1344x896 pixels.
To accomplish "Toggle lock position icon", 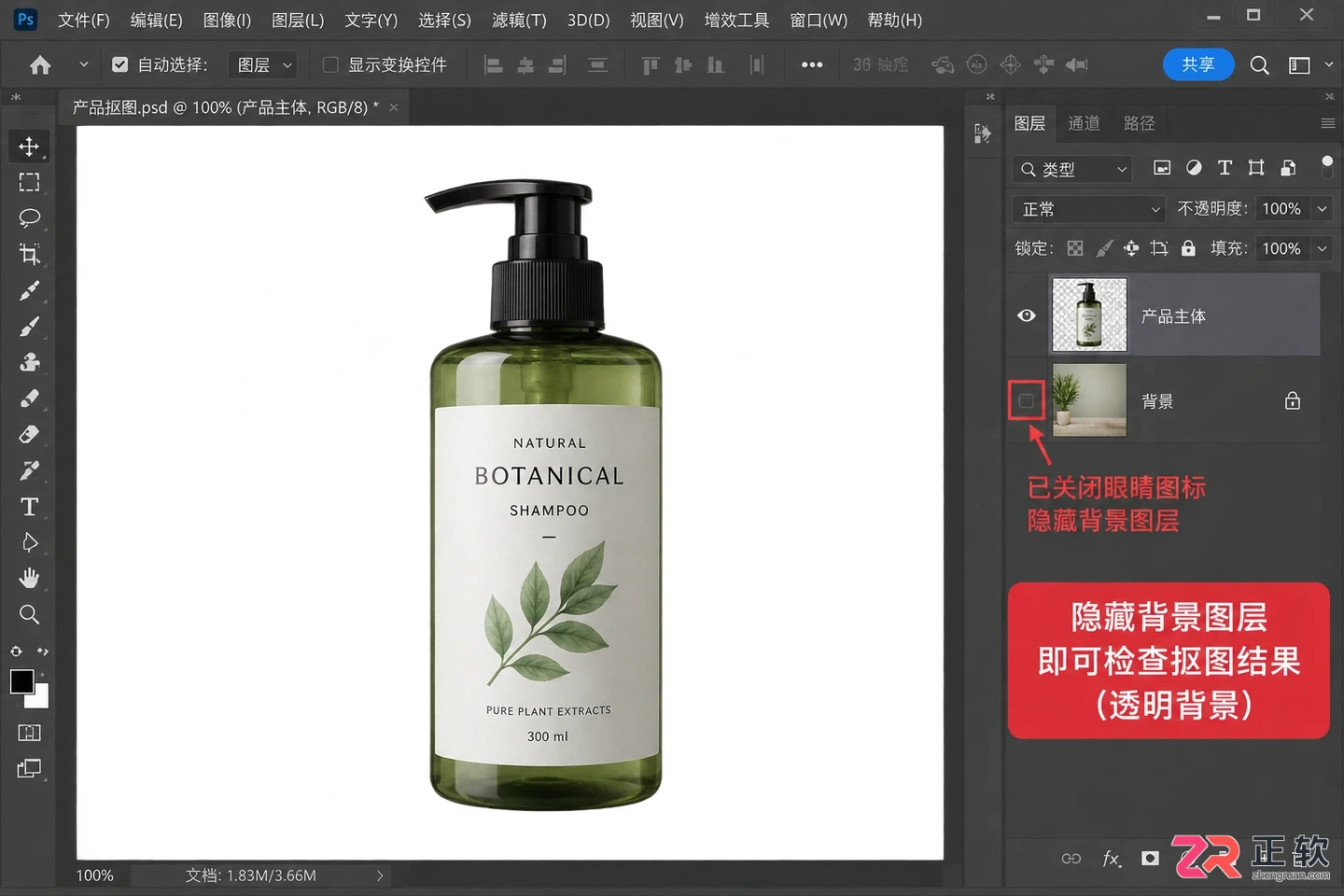I will tap(1131, 248).
